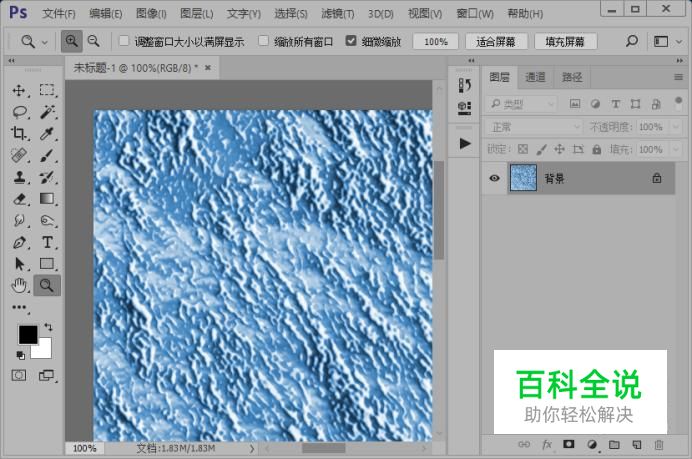Viewport: 692px width, 459px height.
Task: Open the 3D panel icon
Action: point(464,107)
